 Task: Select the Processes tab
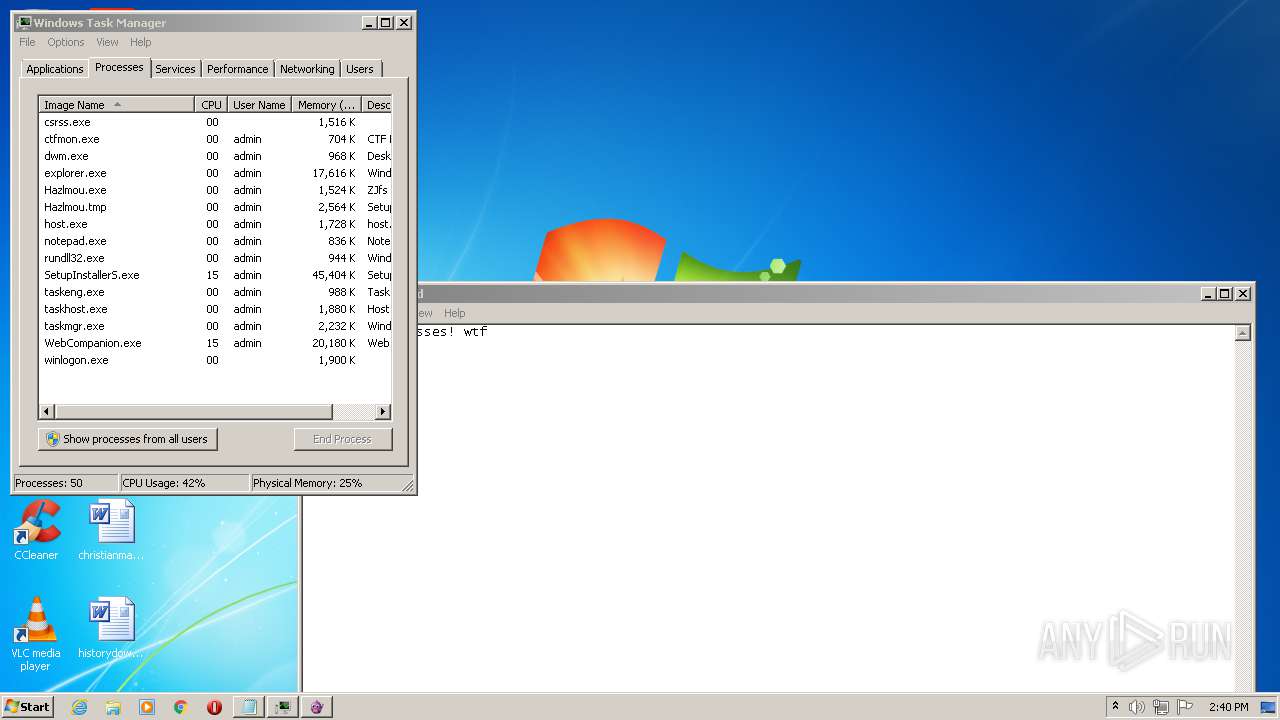[x=119, y=67]
